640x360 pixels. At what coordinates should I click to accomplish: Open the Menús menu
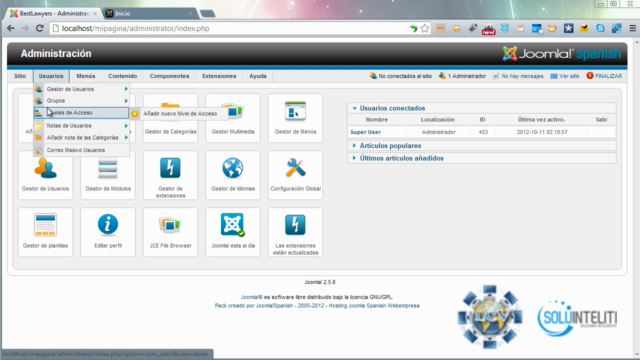pyautogui.click(x=86, y=76)
